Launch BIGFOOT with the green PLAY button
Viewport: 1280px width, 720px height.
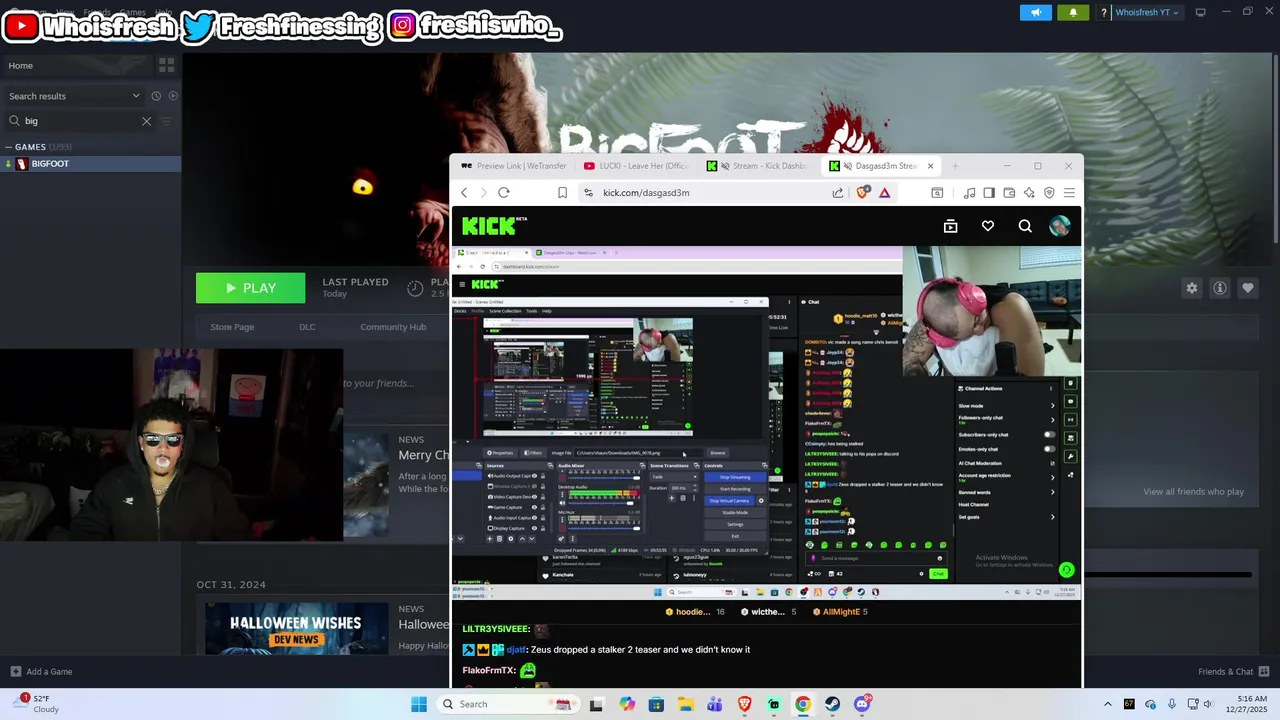250,288
